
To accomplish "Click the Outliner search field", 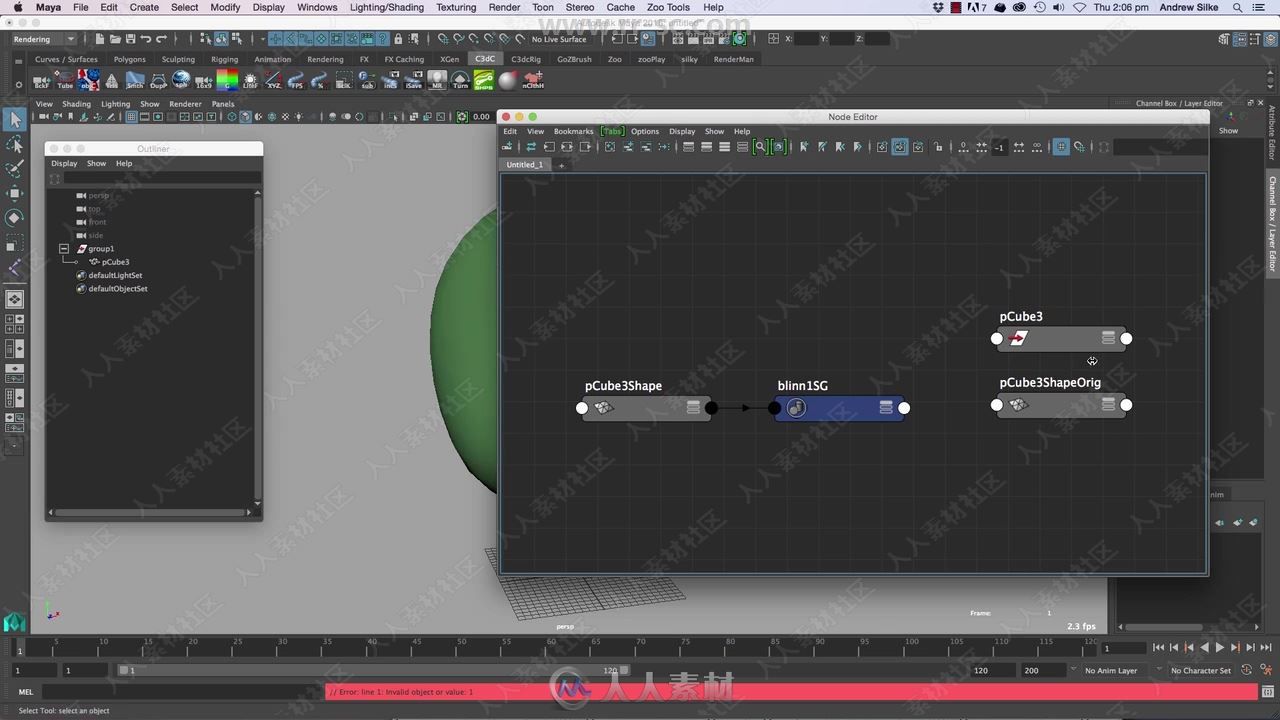I will [x=162, y=177].
